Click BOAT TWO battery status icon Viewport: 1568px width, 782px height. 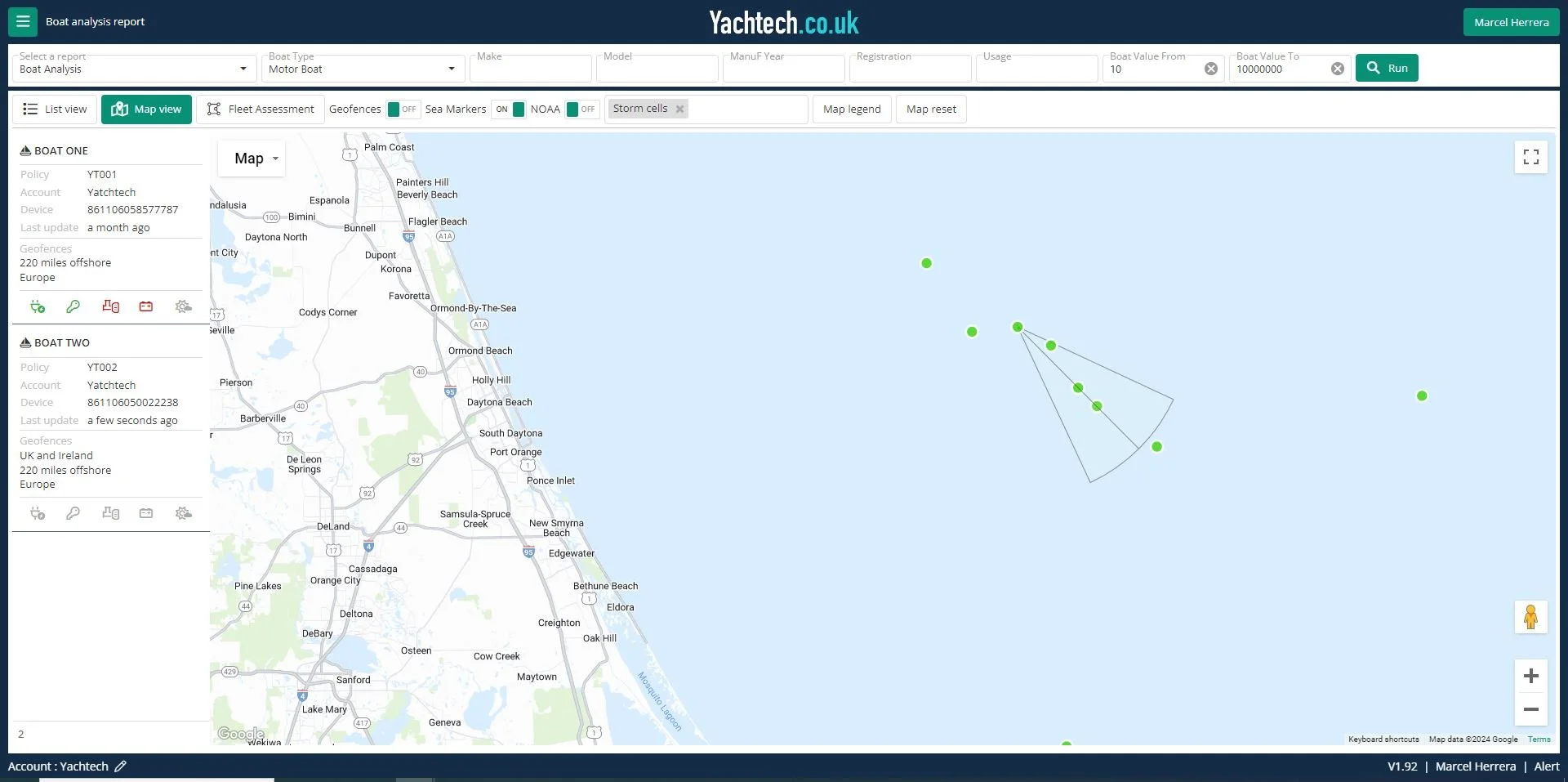[x=146, y=513]
